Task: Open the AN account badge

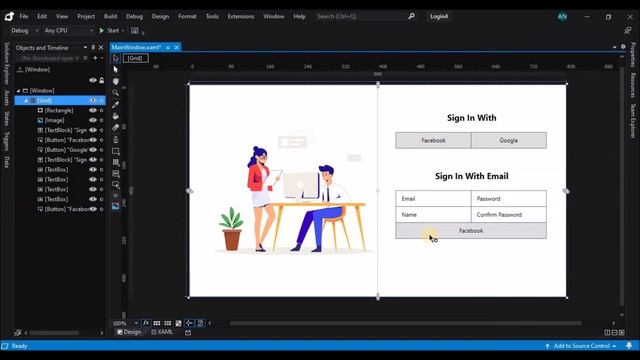Action: coord(562,16)
